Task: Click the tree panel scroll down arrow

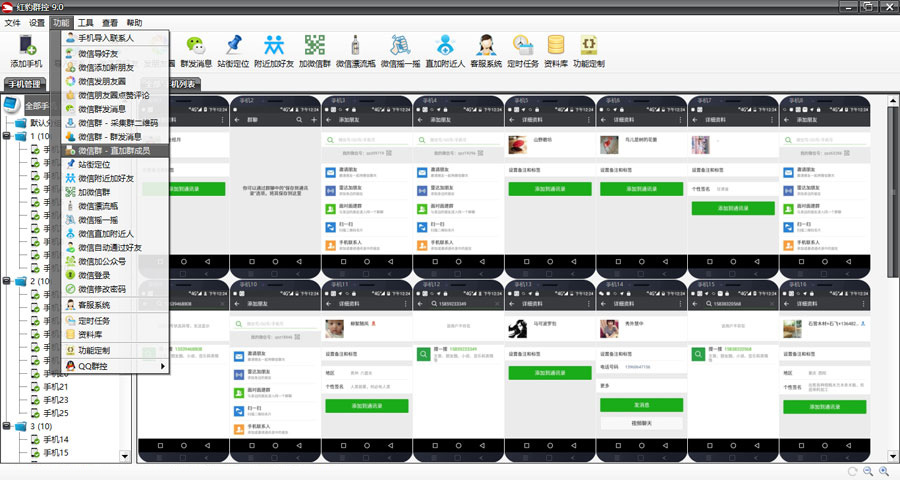Action: coord(125,456)
